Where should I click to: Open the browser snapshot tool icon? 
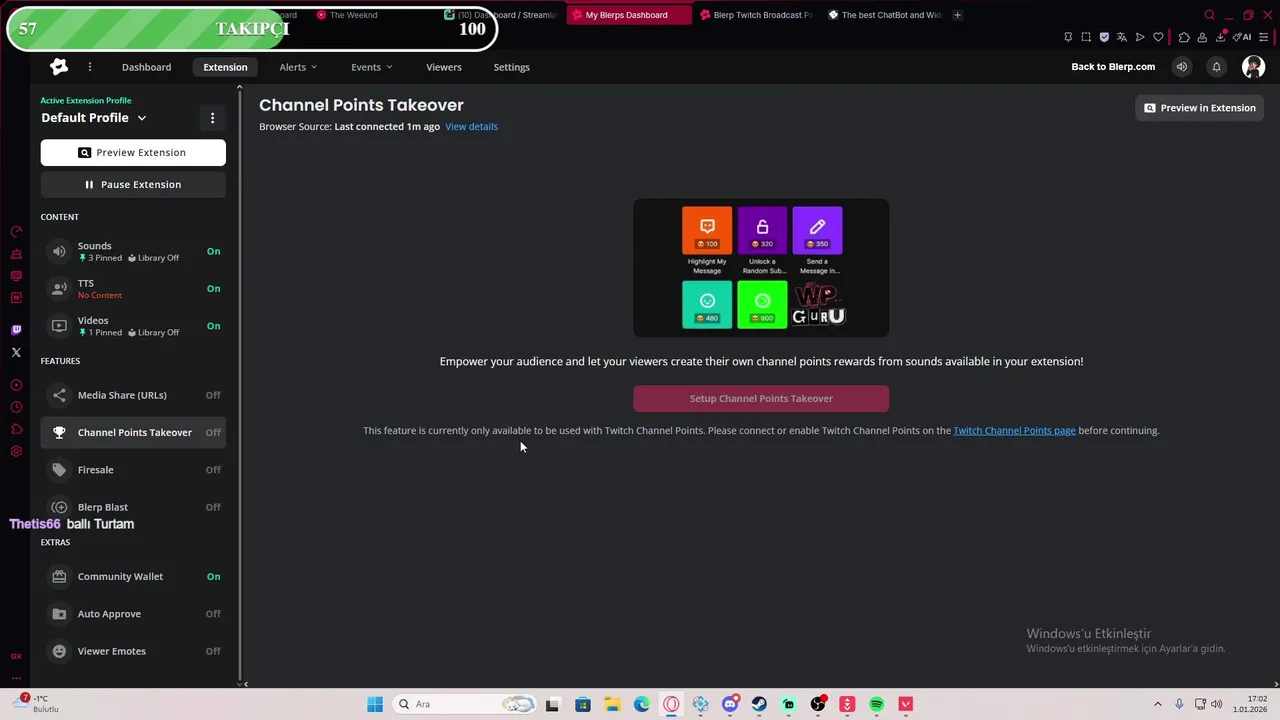coord(1086,37)
